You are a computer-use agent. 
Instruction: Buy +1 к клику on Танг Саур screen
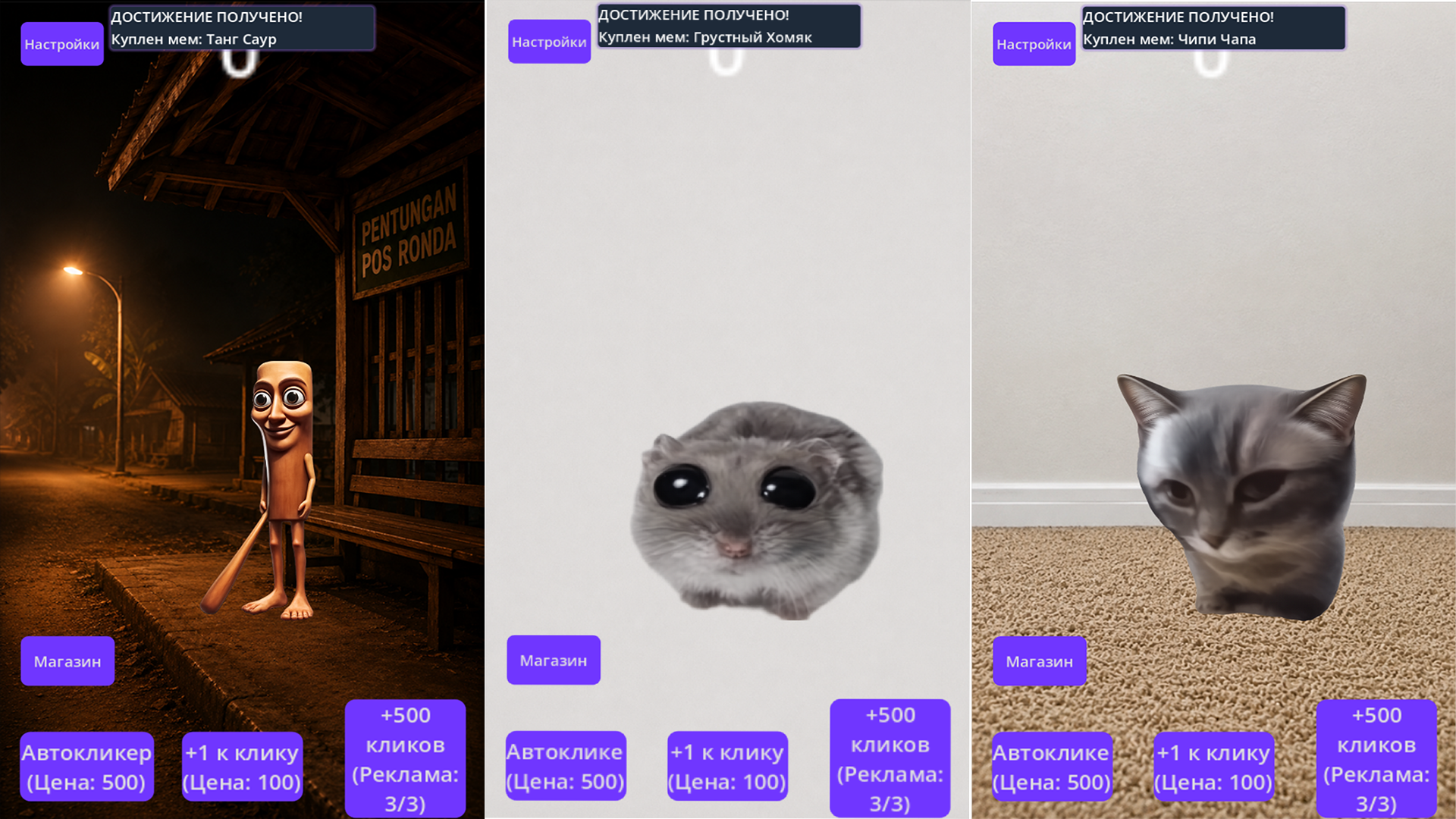[242, 767]
